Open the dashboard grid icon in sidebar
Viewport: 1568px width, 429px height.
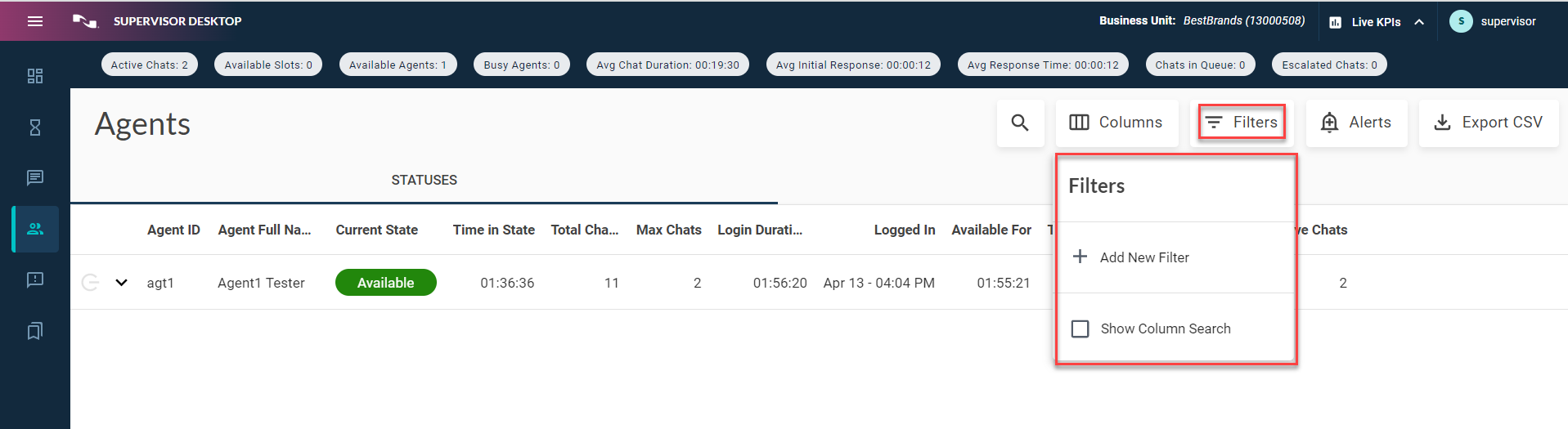(35, 76)
